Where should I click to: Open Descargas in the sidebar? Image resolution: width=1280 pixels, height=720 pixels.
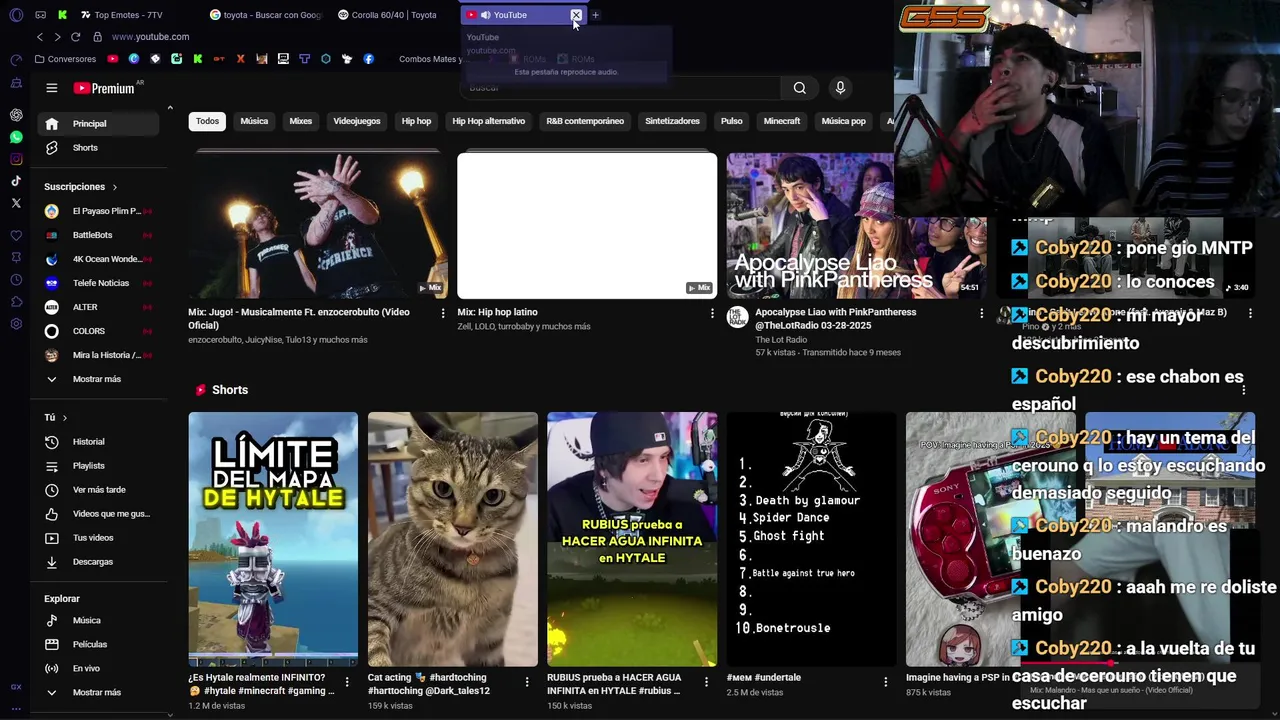[98, 562]
